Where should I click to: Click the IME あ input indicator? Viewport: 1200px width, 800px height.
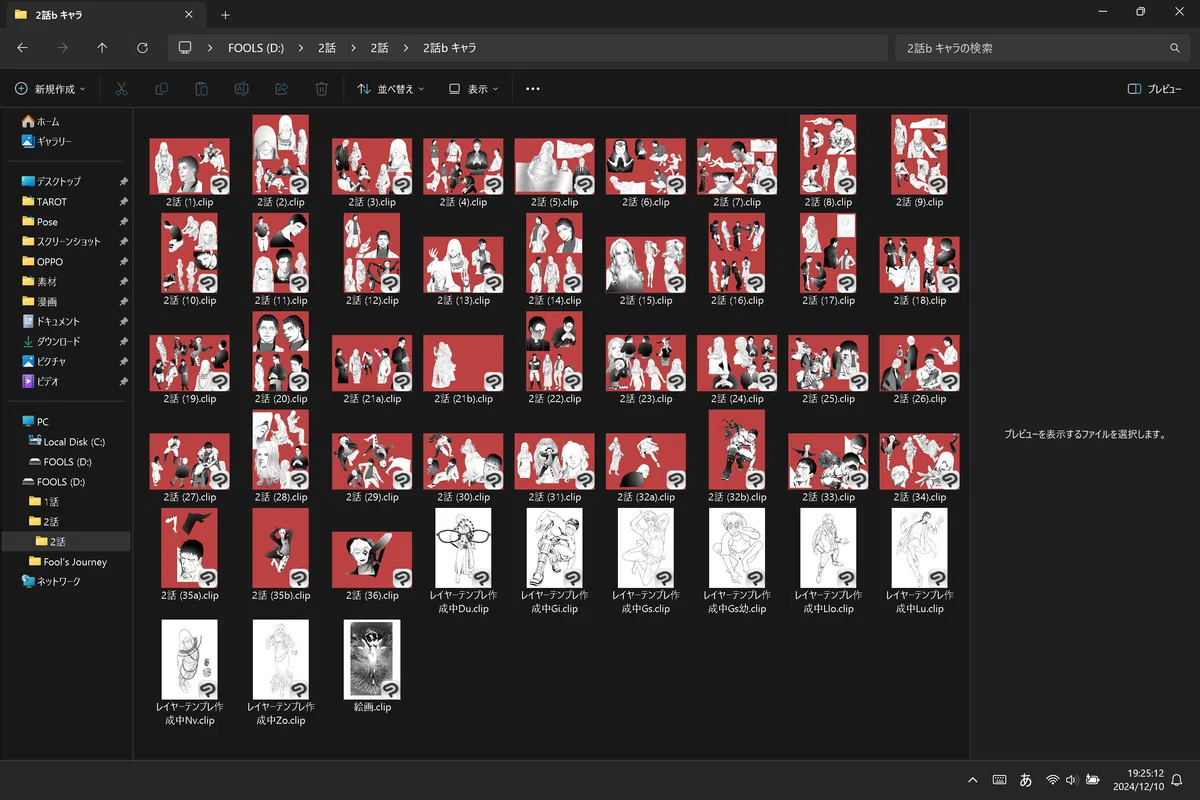pos(1025,779)
